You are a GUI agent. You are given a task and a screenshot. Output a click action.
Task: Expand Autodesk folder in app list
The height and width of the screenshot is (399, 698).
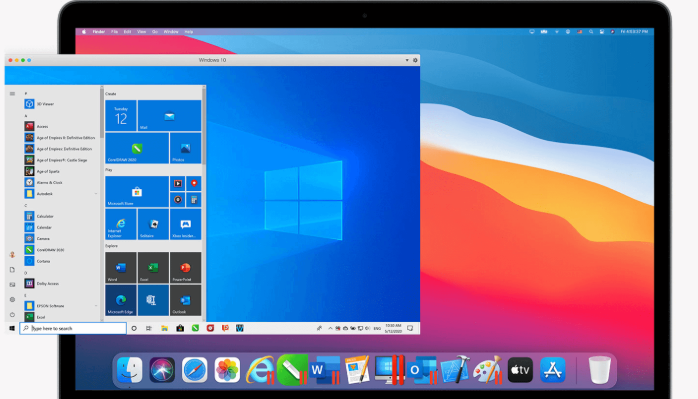point(96,194)
